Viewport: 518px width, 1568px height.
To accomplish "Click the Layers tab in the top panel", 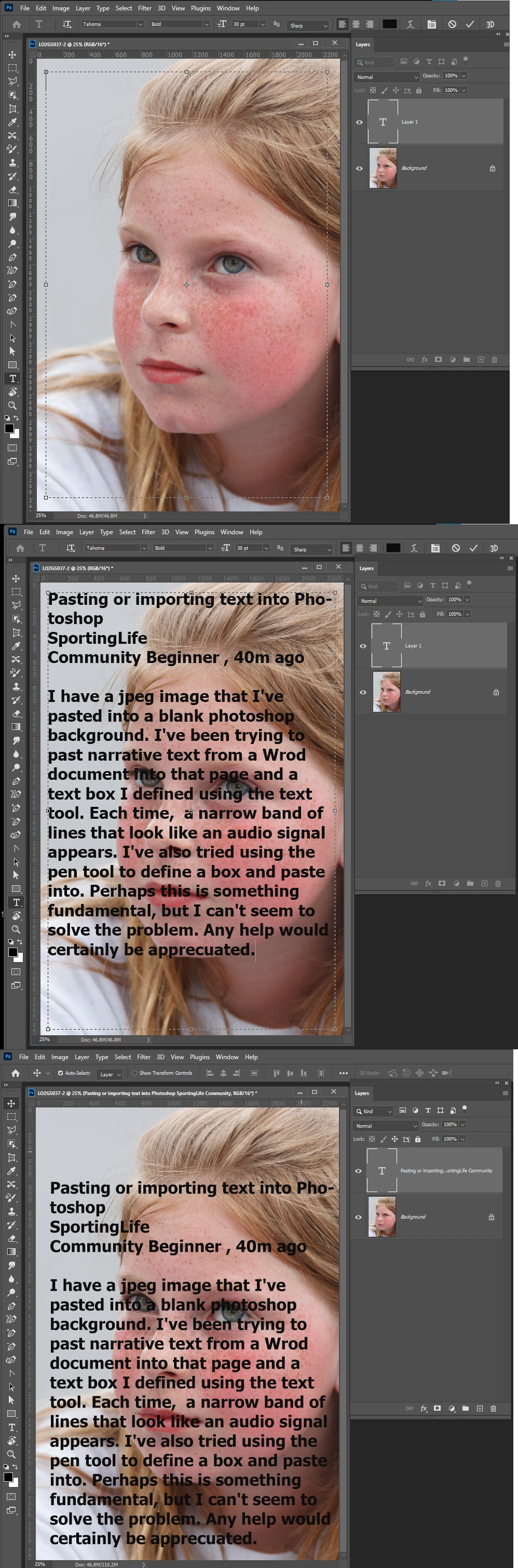I will 363,45.
